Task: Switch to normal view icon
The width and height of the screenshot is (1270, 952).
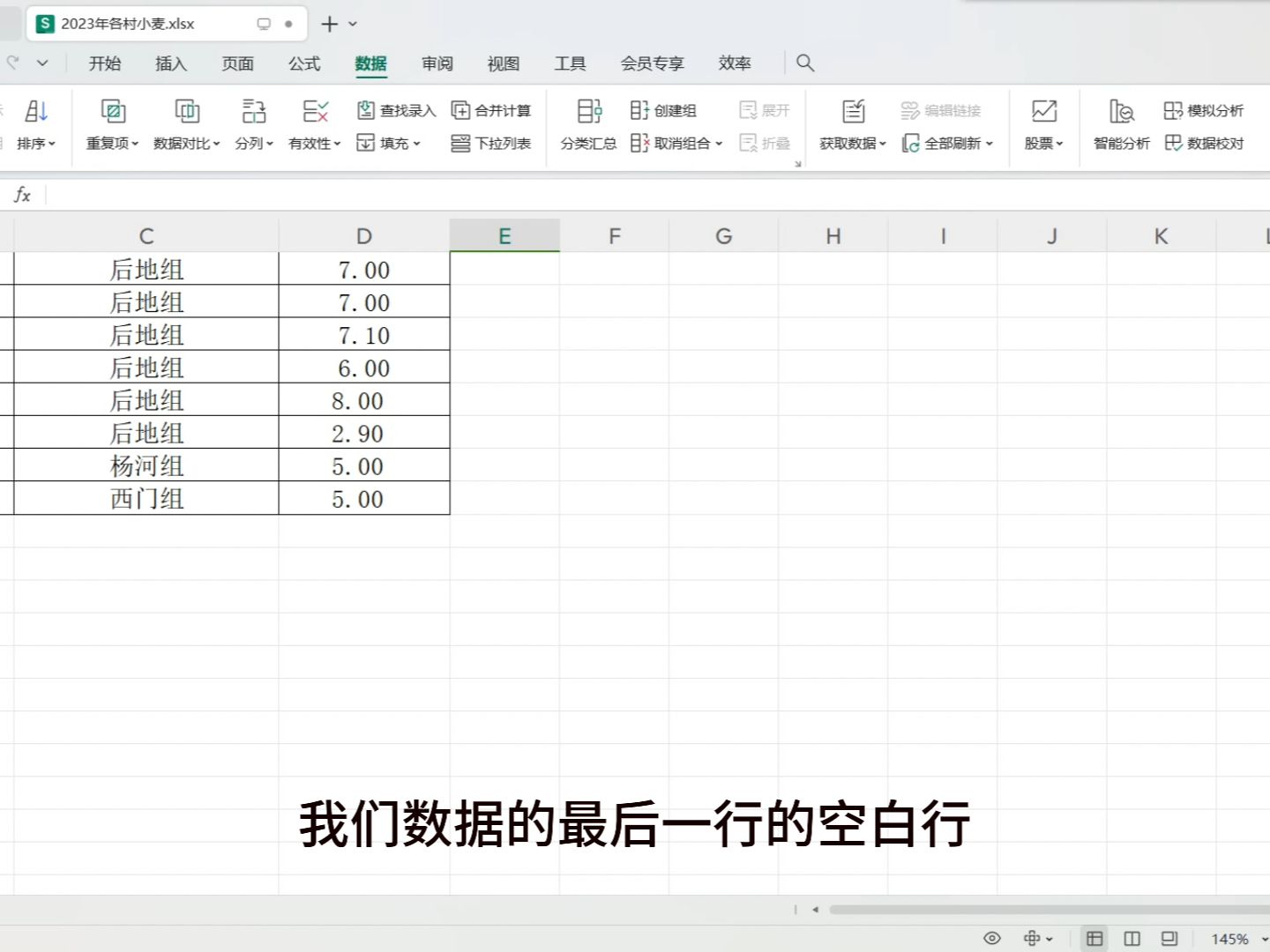Action: pos(1094,938)
